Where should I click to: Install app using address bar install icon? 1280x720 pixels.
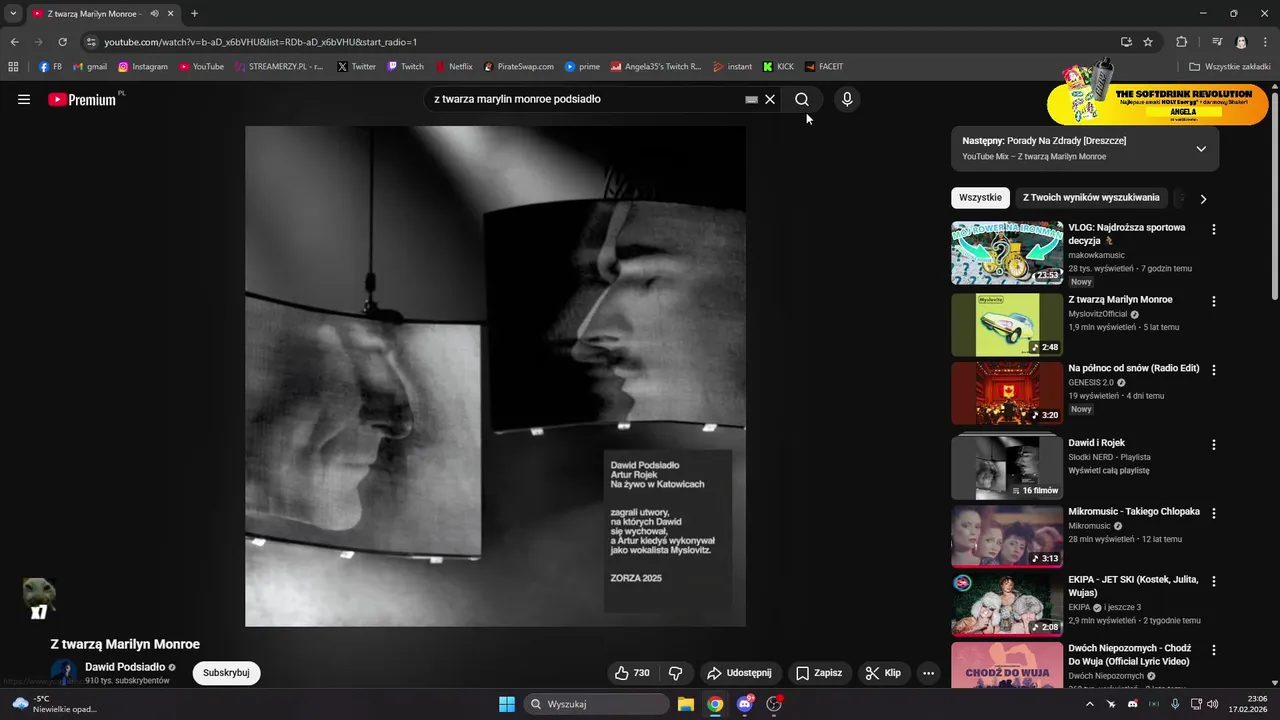tap(1127, 42)
